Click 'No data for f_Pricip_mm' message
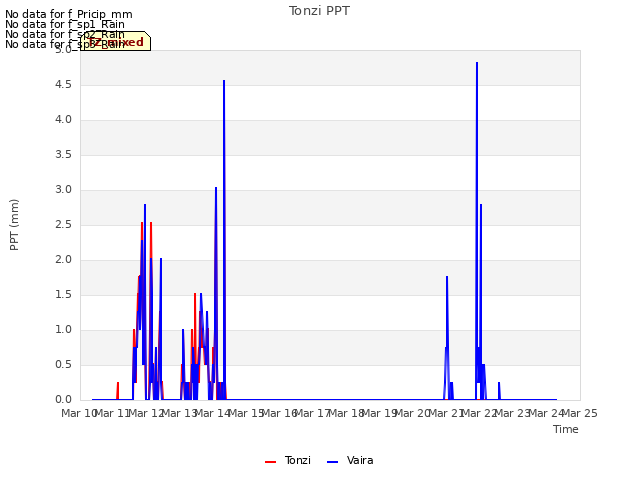Viewport: 640px width, 480px height. tap(69, 14)
